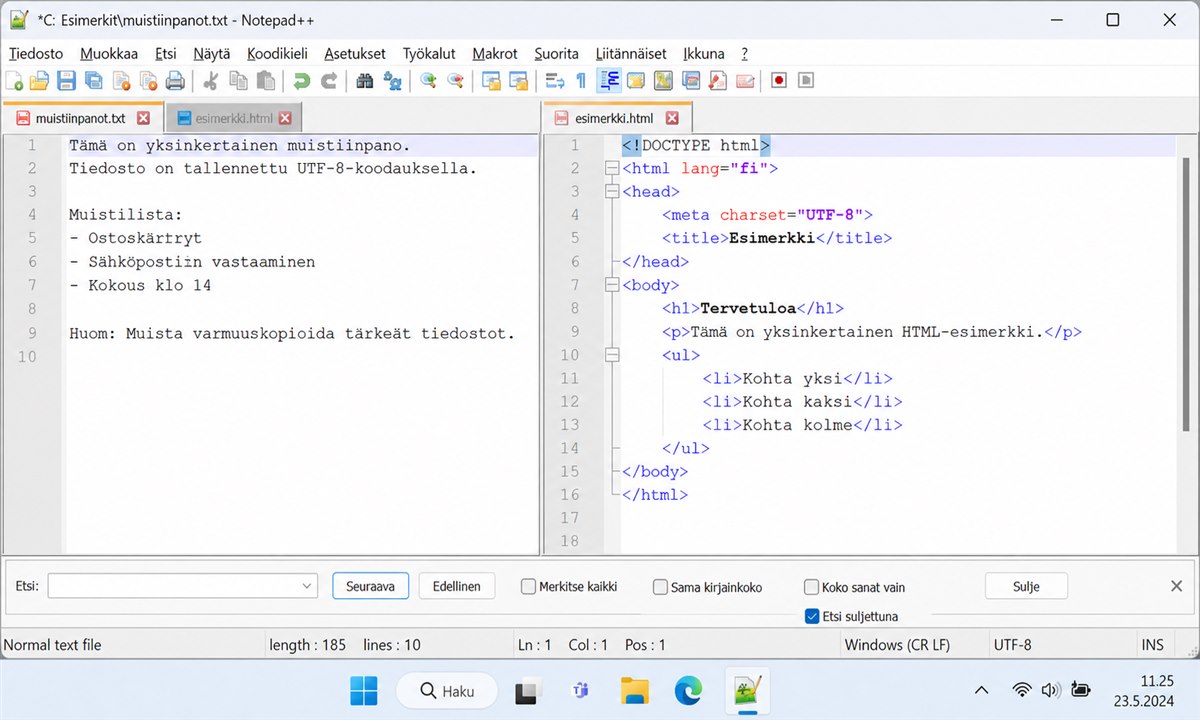Toggle word wrap in the toolbar
The width and height of the screenshot is (1200, 720).
(554, 81)
